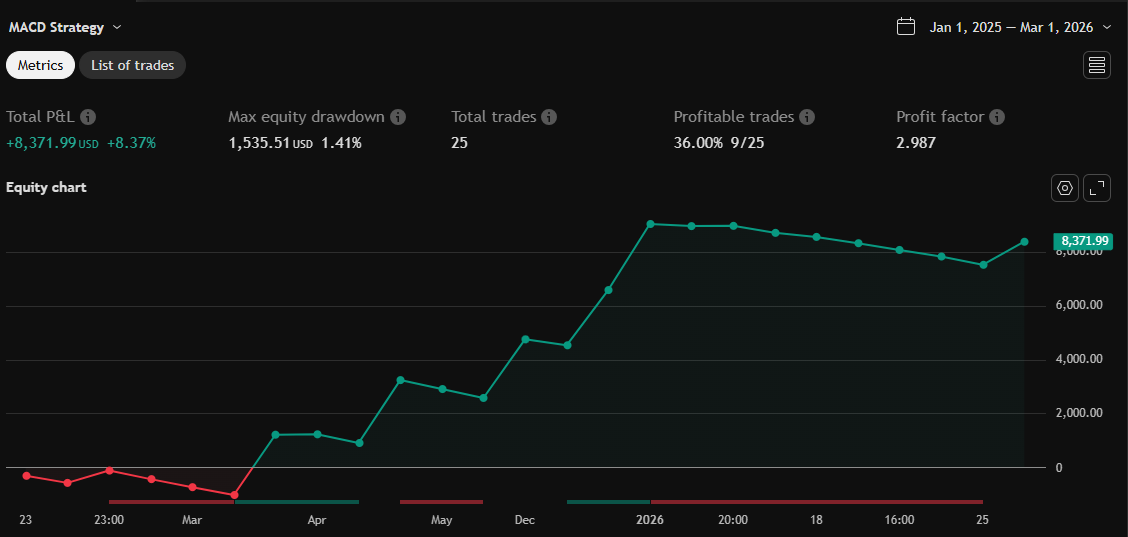
Task: Select the last data point on equity chart
Action: click(1024, 241)
